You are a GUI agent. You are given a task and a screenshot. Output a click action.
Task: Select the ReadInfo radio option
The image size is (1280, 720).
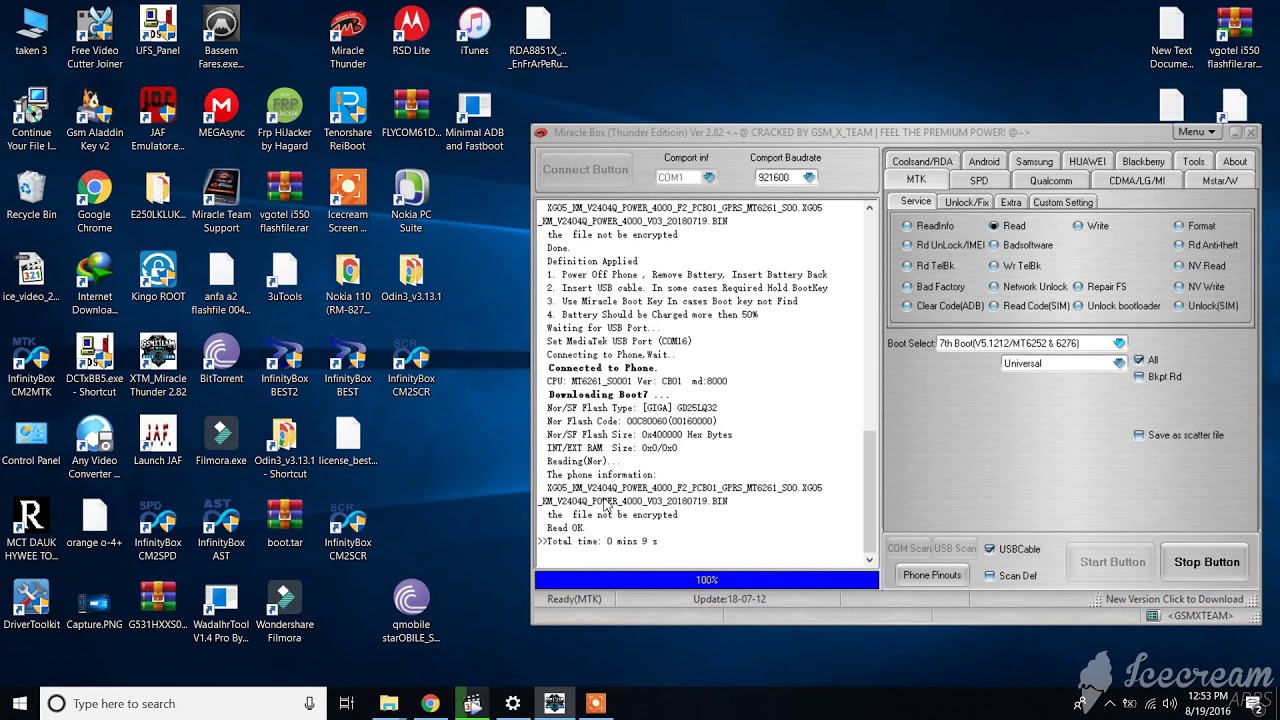pyautogui.click(x=928, y=226)
